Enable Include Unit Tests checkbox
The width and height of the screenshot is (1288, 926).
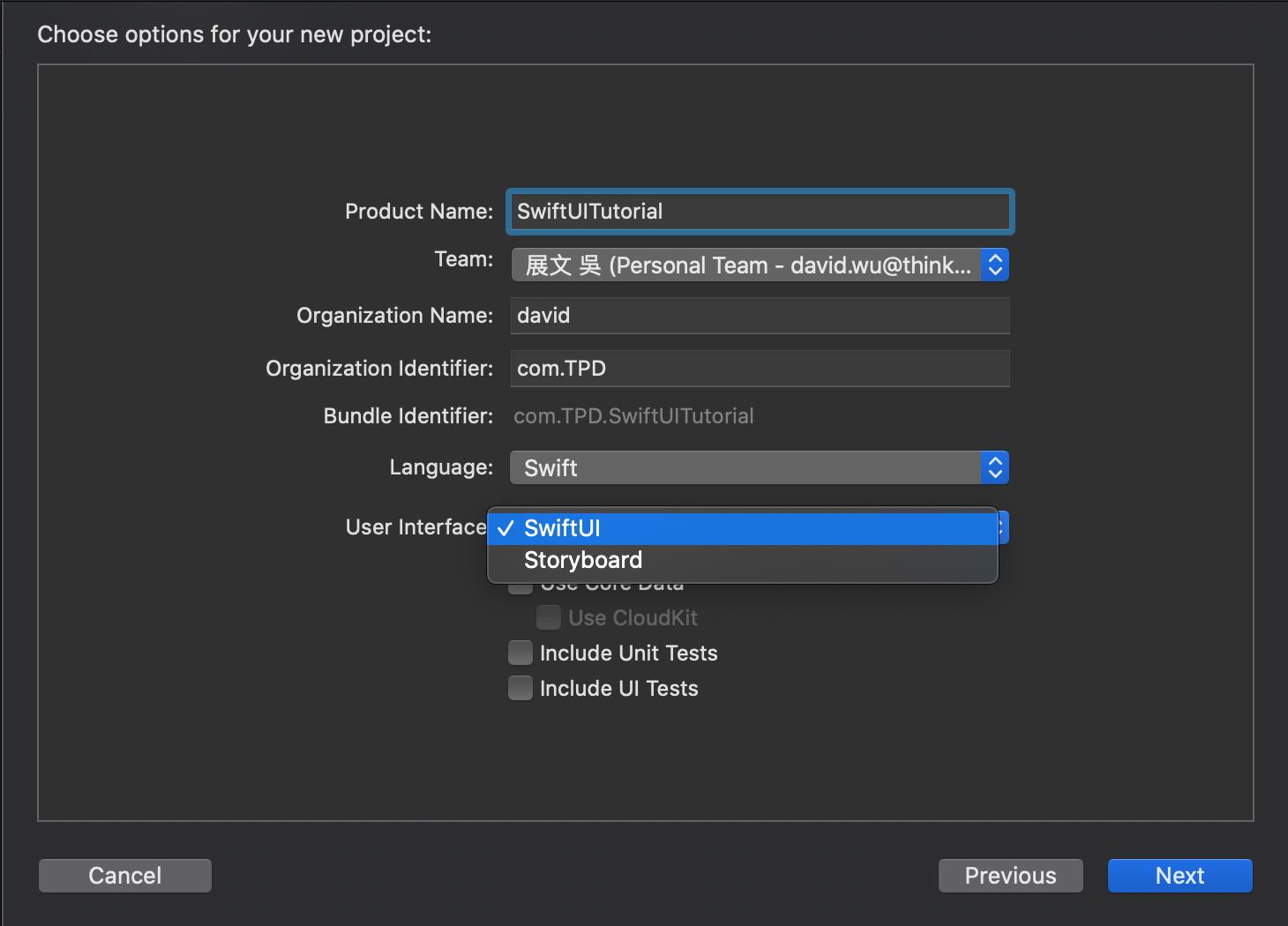coord(520,653)
